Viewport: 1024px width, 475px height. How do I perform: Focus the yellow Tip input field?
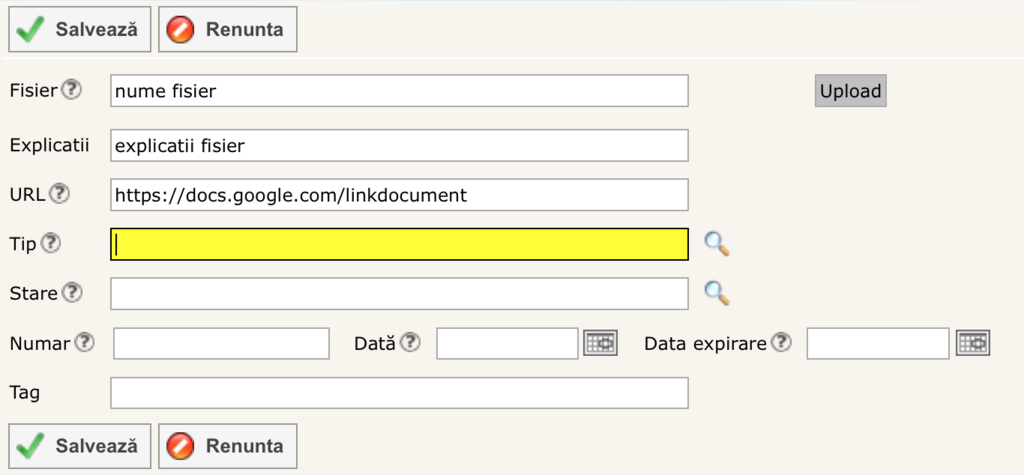(399, 244)
